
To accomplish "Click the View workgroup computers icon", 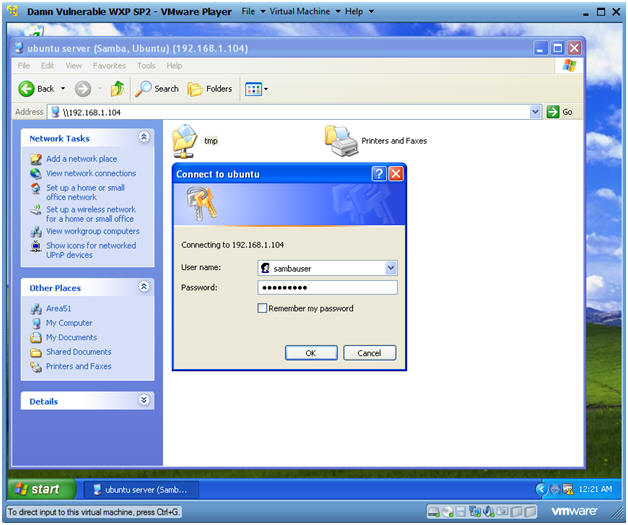I will coord(36,231).
